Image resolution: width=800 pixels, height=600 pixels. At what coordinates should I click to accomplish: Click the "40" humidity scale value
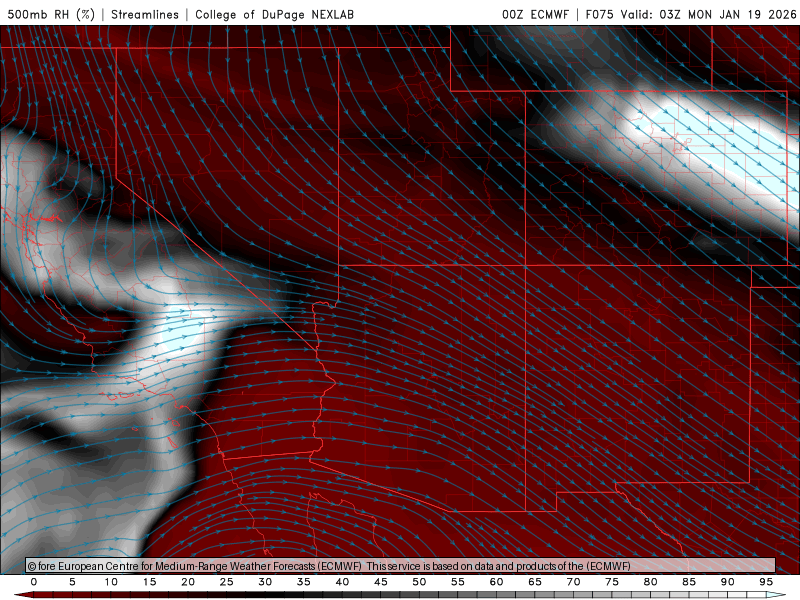point(342,582)
